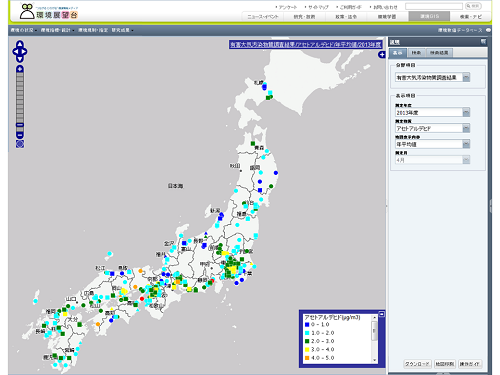Open the 環境指標・統計 dropdown menu
The width and height of the screenshot is (500, 375).
(x=57, y=30)
